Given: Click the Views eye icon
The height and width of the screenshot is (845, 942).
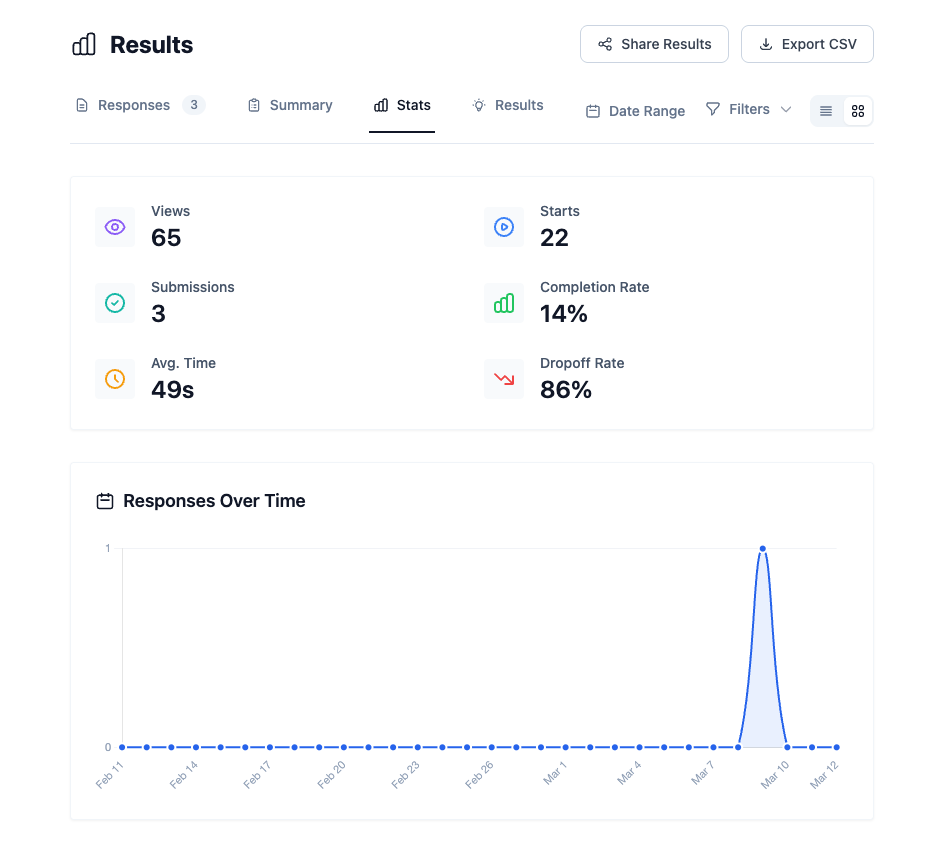Looking at the screenshot, I should [x=115, y=227].
